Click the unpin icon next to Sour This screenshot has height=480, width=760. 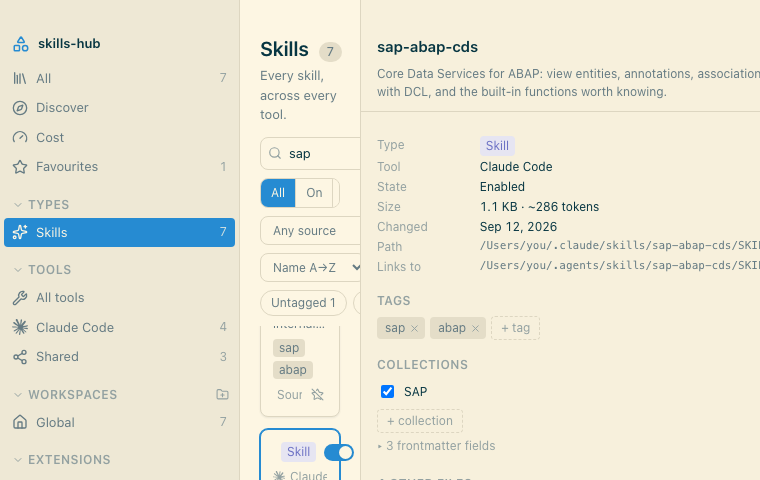pos(317,394)
